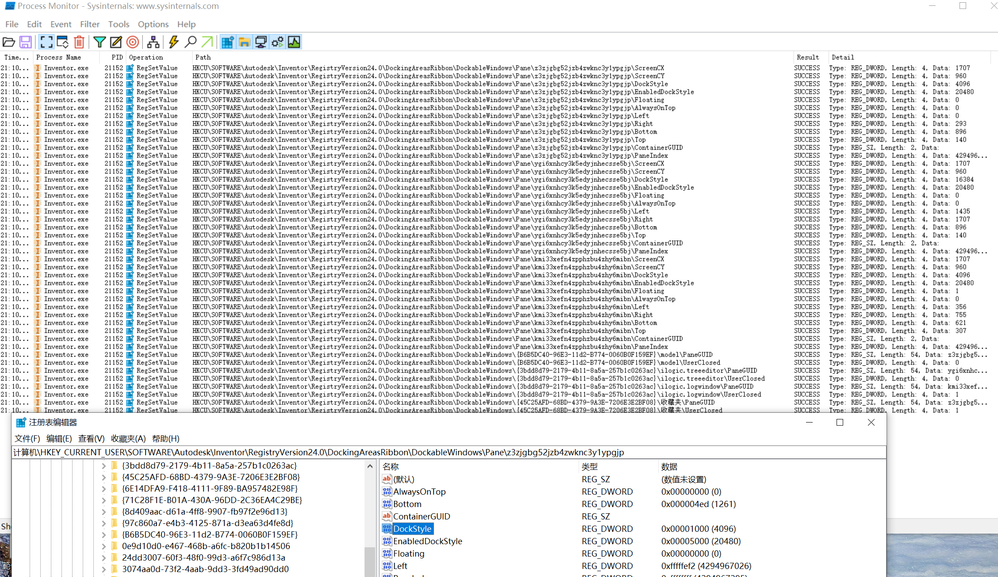Select the 3074aa0d-73f2-4aab-9dd3-3fd49ad90dd0 folder
The height and width of the screenshot is (577, 998).
(x=205, y=569)
